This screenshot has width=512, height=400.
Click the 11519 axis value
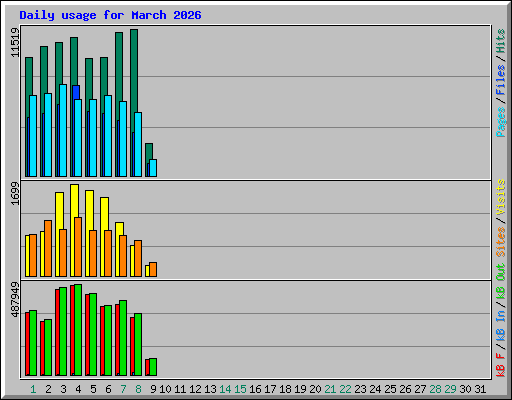pyautogui.click(x=15, y=43)
